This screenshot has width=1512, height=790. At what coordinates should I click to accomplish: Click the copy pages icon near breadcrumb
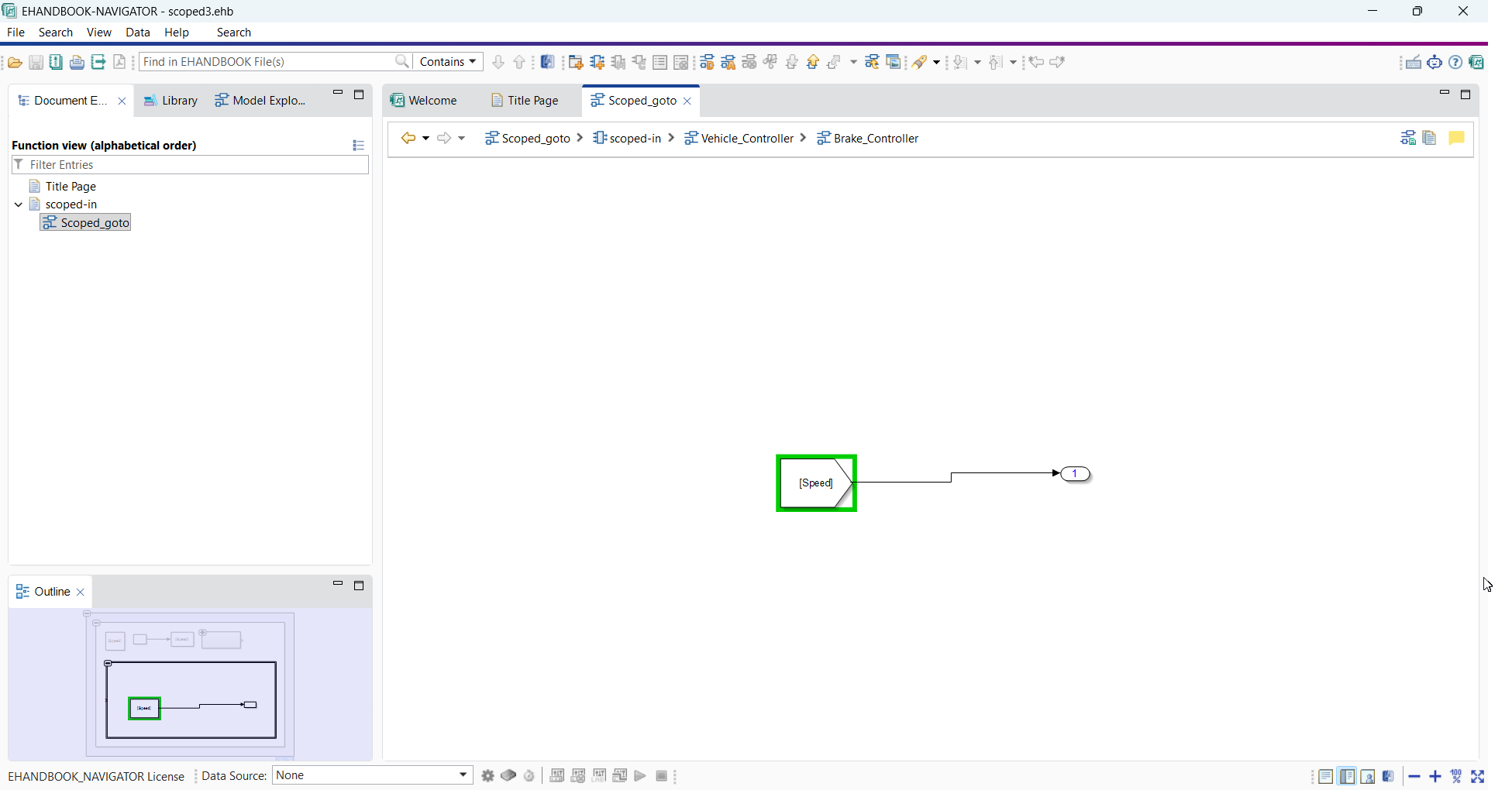[1430, 138]
